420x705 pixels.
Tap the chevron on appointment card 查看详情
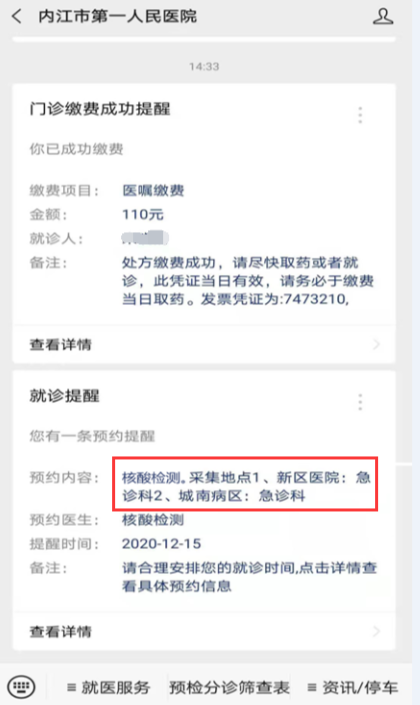tap(376, 632)
